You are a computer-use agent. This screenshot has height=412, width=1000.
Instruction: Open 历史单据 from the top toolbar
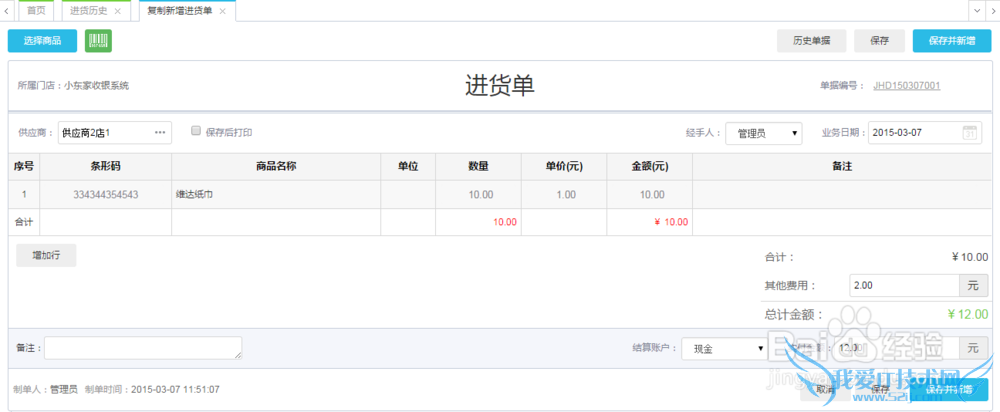[811, 41]
